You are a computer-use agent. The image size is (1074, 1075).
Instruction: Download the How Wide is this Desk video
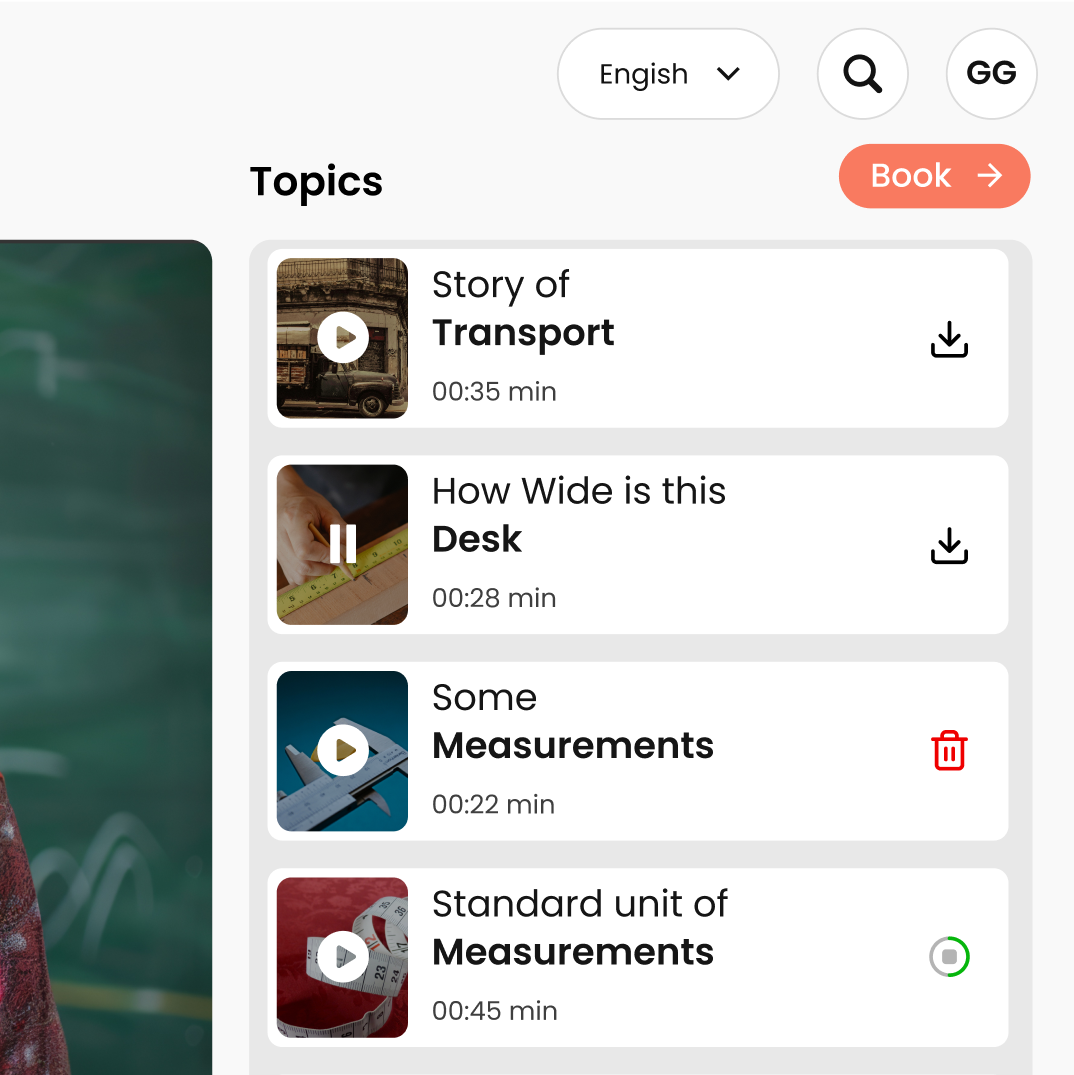click(949, 546)
